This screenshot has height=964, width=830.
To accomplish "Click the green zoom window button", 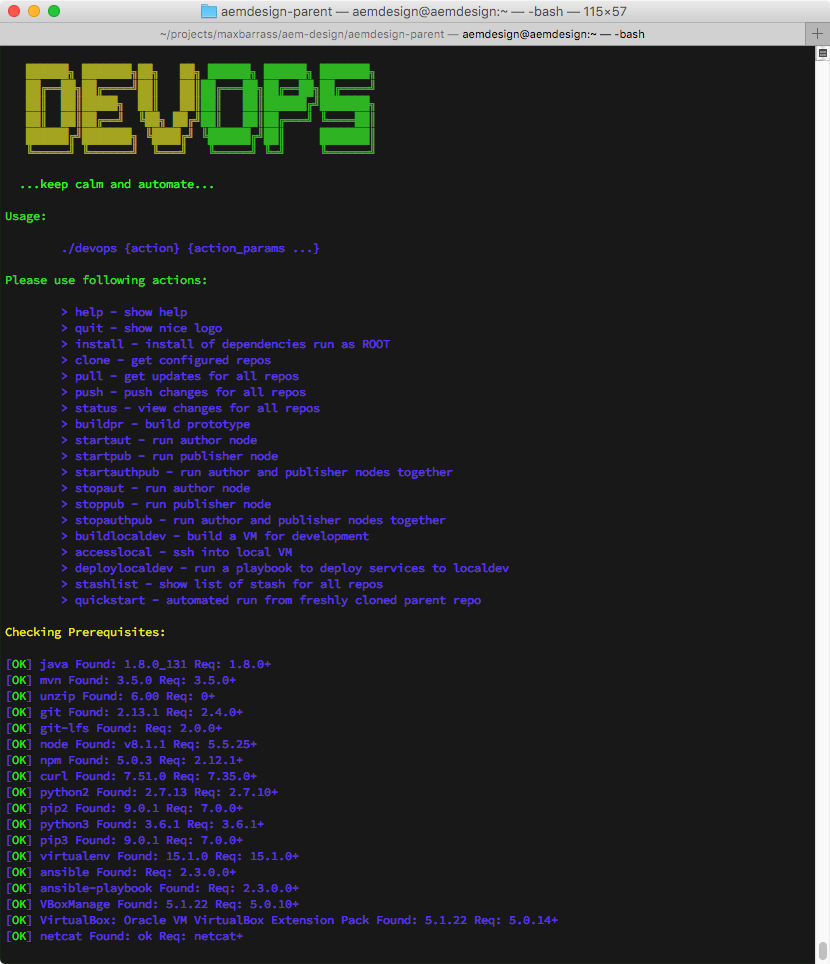I will 54,11.
